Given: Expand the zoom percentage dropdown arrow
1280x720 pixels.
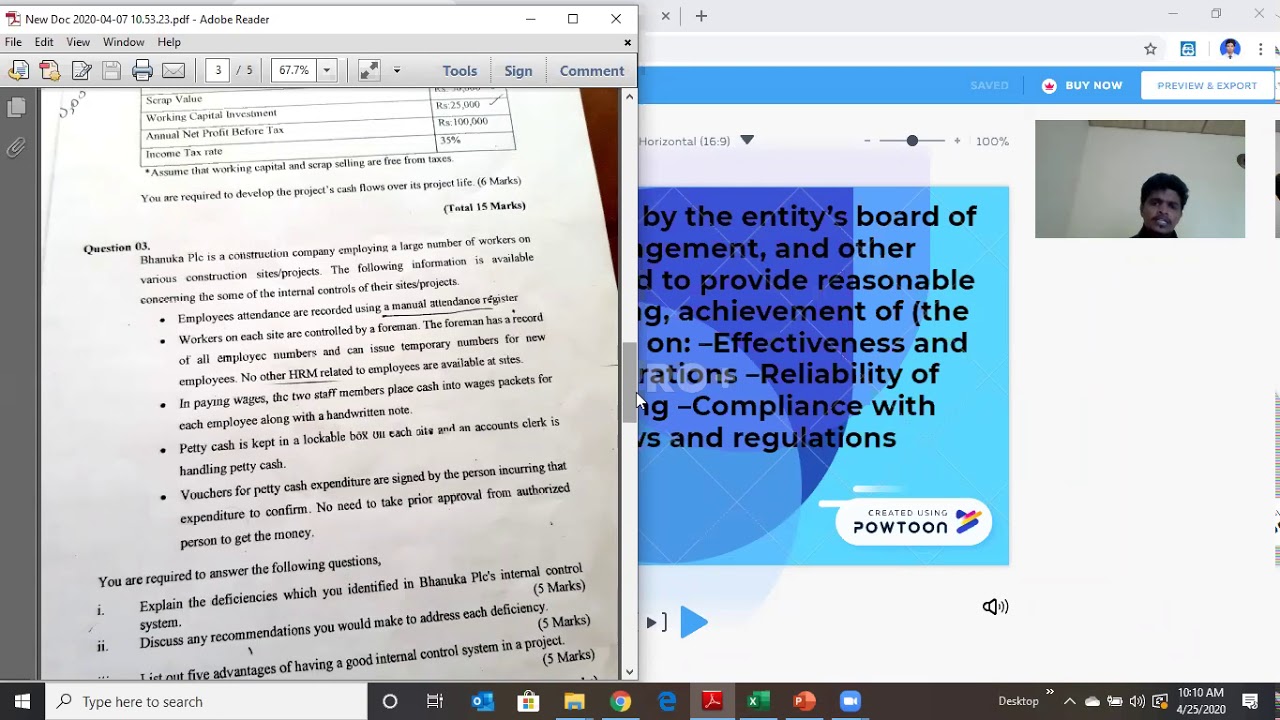Looking at the screenshot, I should [326, 70].
